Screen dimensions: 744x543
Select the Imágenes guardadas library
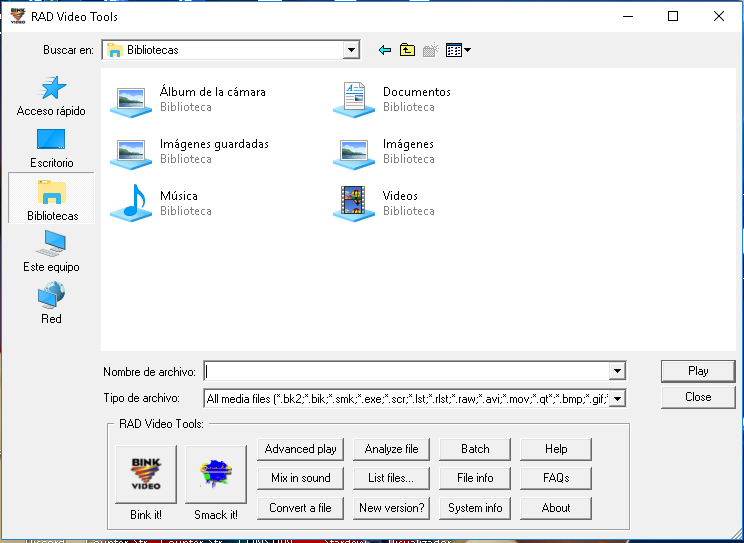[x=189, y=151]
